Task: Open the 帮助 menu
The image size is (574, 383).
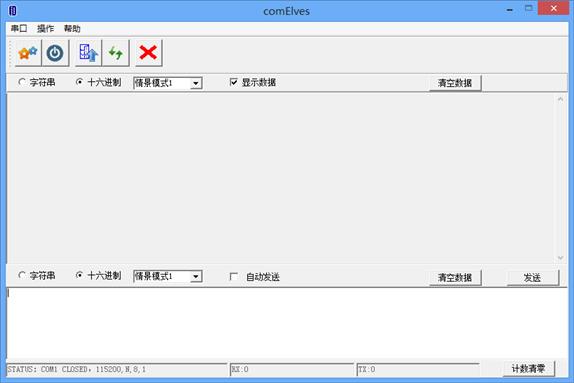Action: [x=72, y=29]
